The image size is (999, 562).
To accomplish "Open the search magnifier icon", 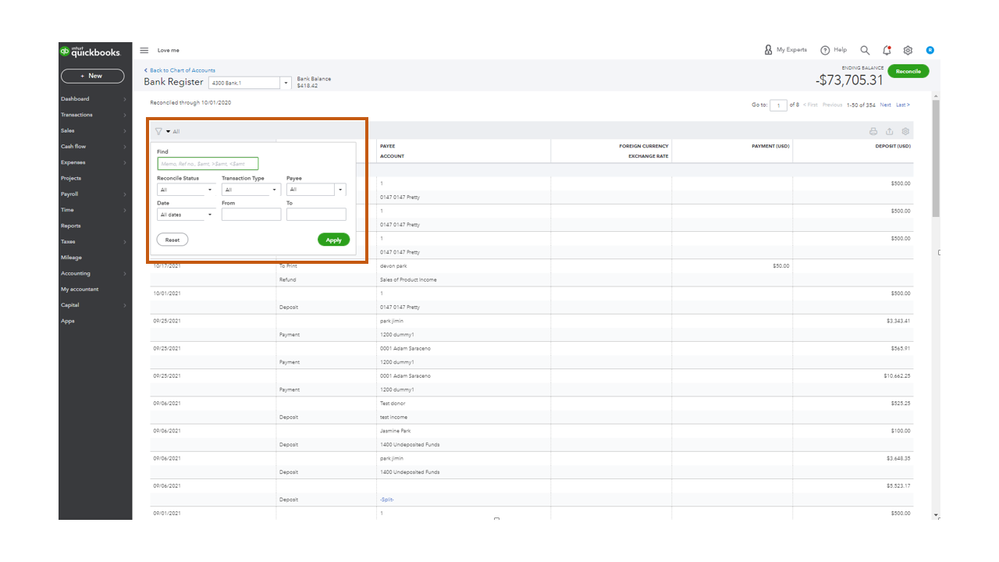I will tap(865, 50).
